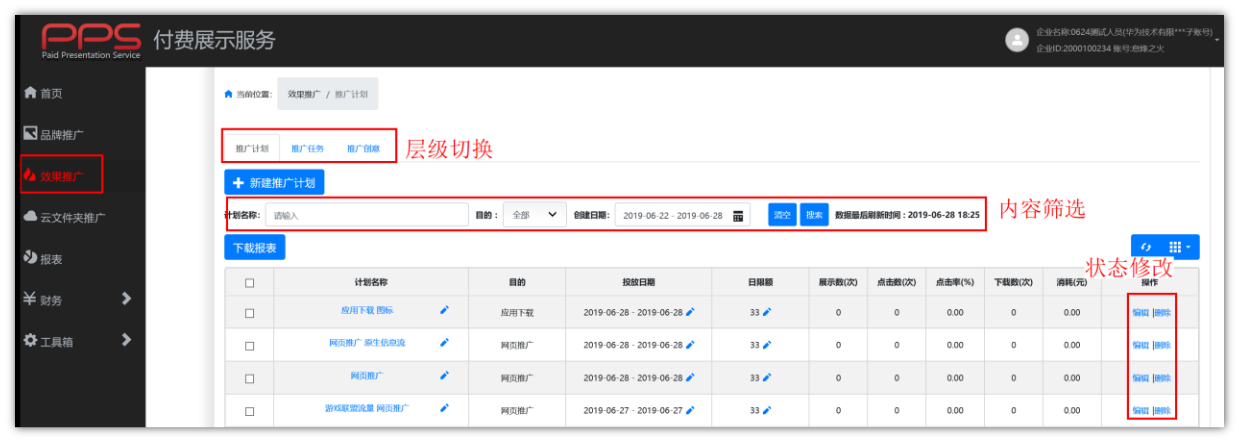Click the yen icon beside 财务

30,299
